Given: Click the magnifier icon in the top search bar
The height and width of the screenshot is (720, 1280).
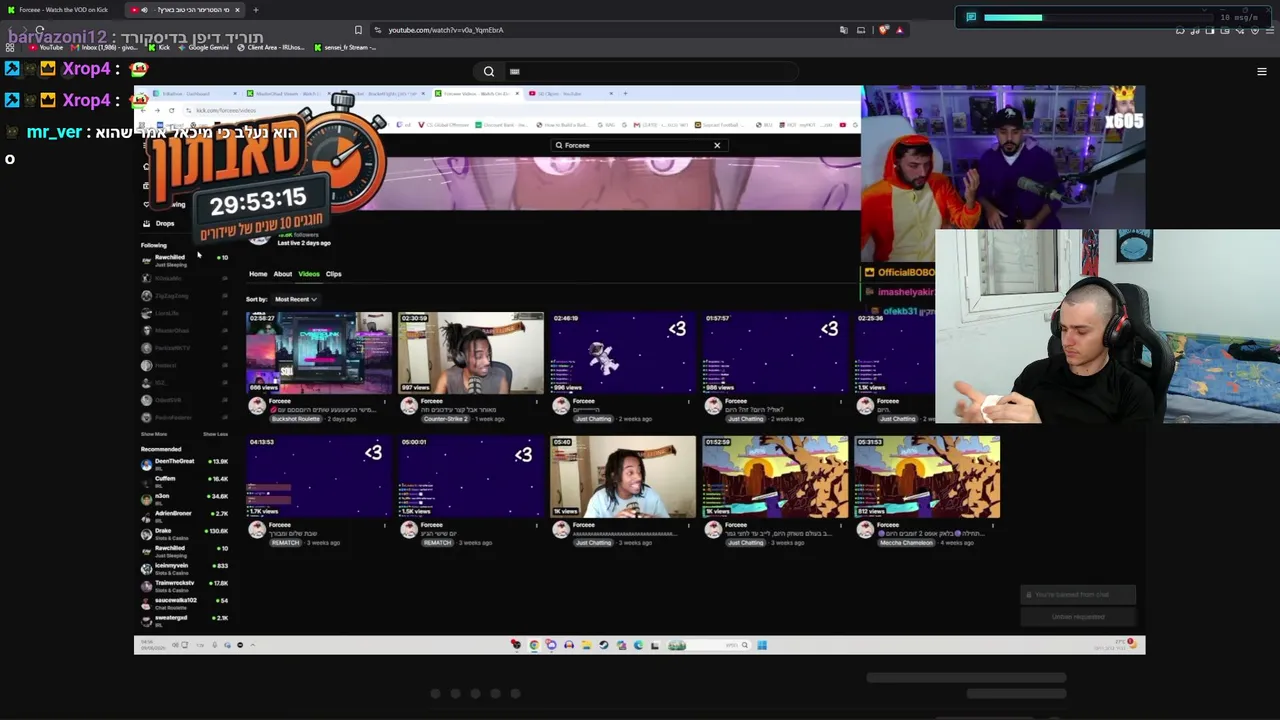Looking at the screenshot, I should tap(489, 71).
